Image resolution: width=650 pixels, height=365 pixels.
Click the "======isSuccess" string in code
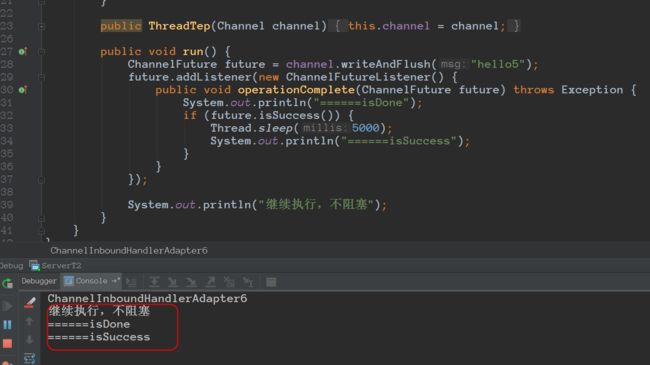[399, 141]
